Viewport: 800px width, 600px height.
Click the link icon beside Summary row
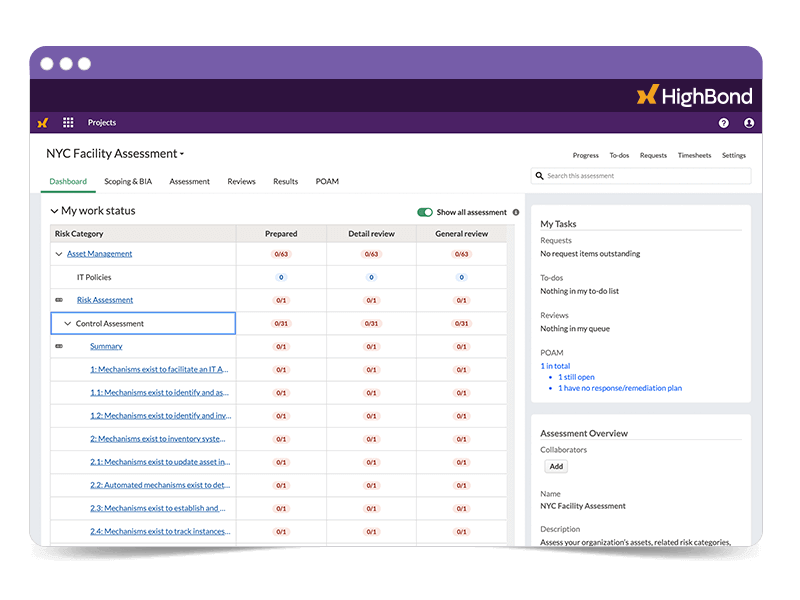59,346
